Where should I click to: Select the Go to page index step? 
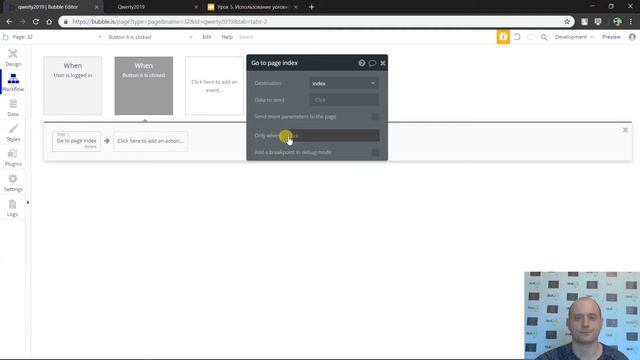coord(76,141)
